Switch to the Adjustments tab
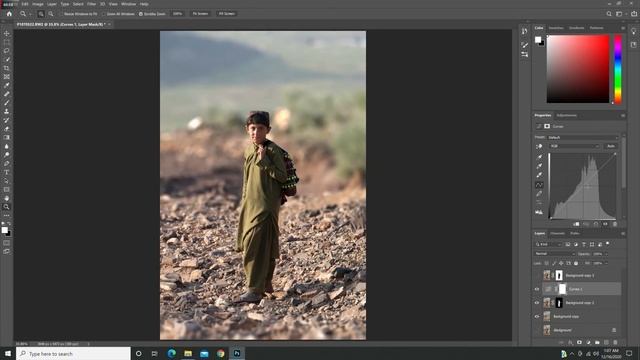640x360 pixels. pos(567,116)
